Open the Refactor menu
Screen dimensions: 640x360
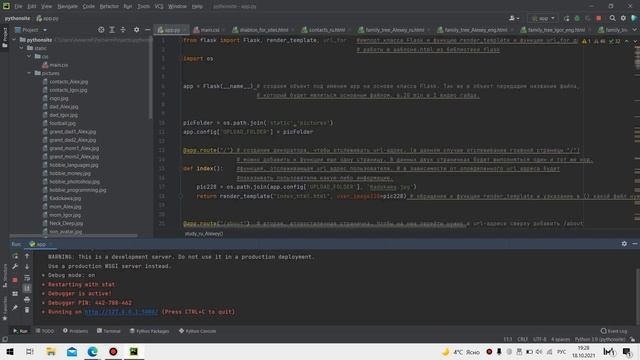click(109, 7)
